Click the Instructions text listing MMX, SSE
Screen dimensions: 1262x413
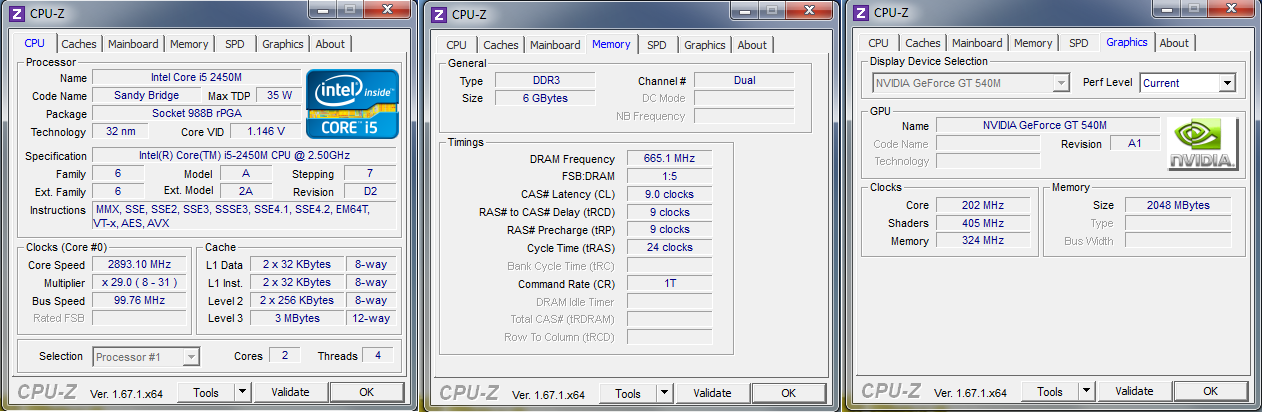coord(244,216)
